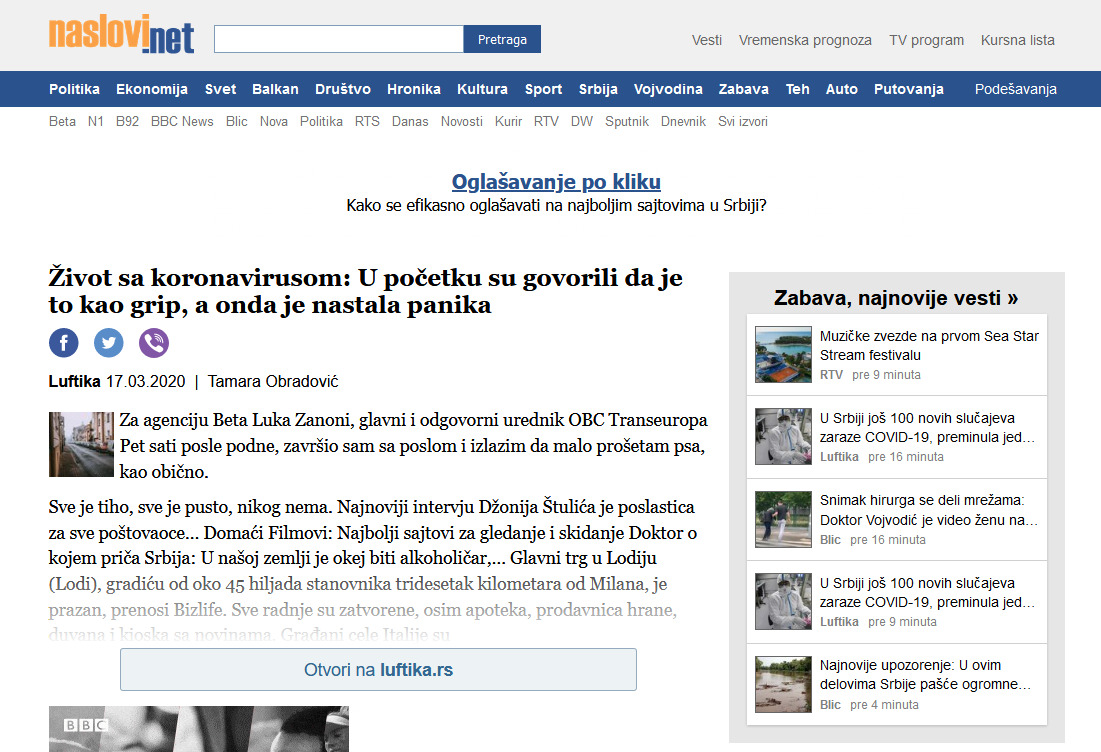Image resolution: width=1101 pixels, height=752 pixels.
Task: Open COVID-19 news from 9 minutes ago
Action: [927, 593]
